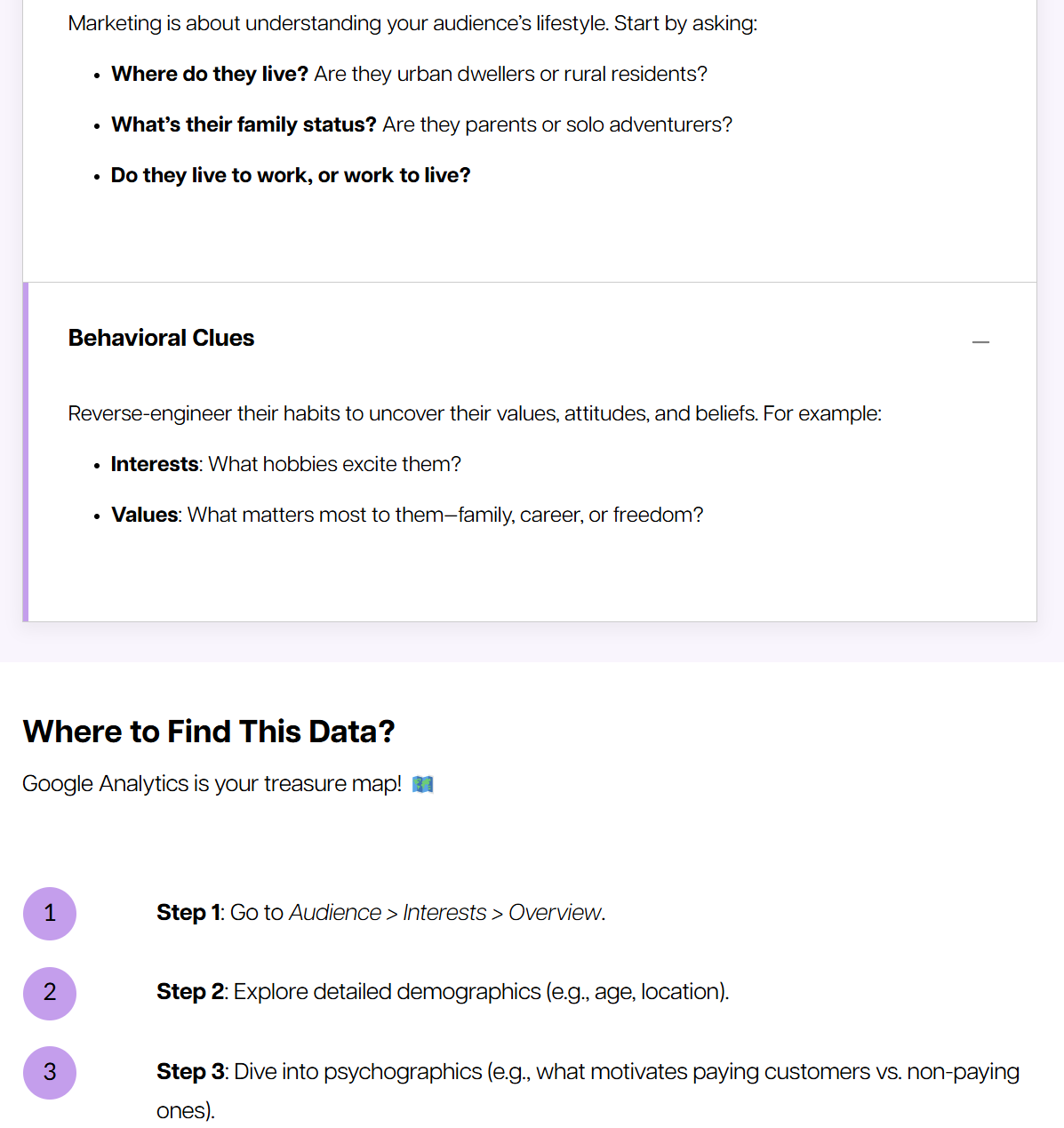Click the purple number 3 step circle
This screenshot has width=1064, height=1128.
50,1072
